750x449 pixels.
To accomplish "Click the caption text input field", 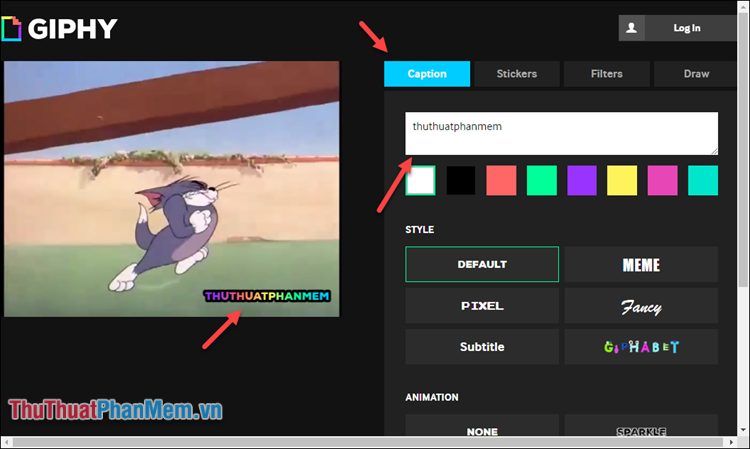I will [562, 133].
